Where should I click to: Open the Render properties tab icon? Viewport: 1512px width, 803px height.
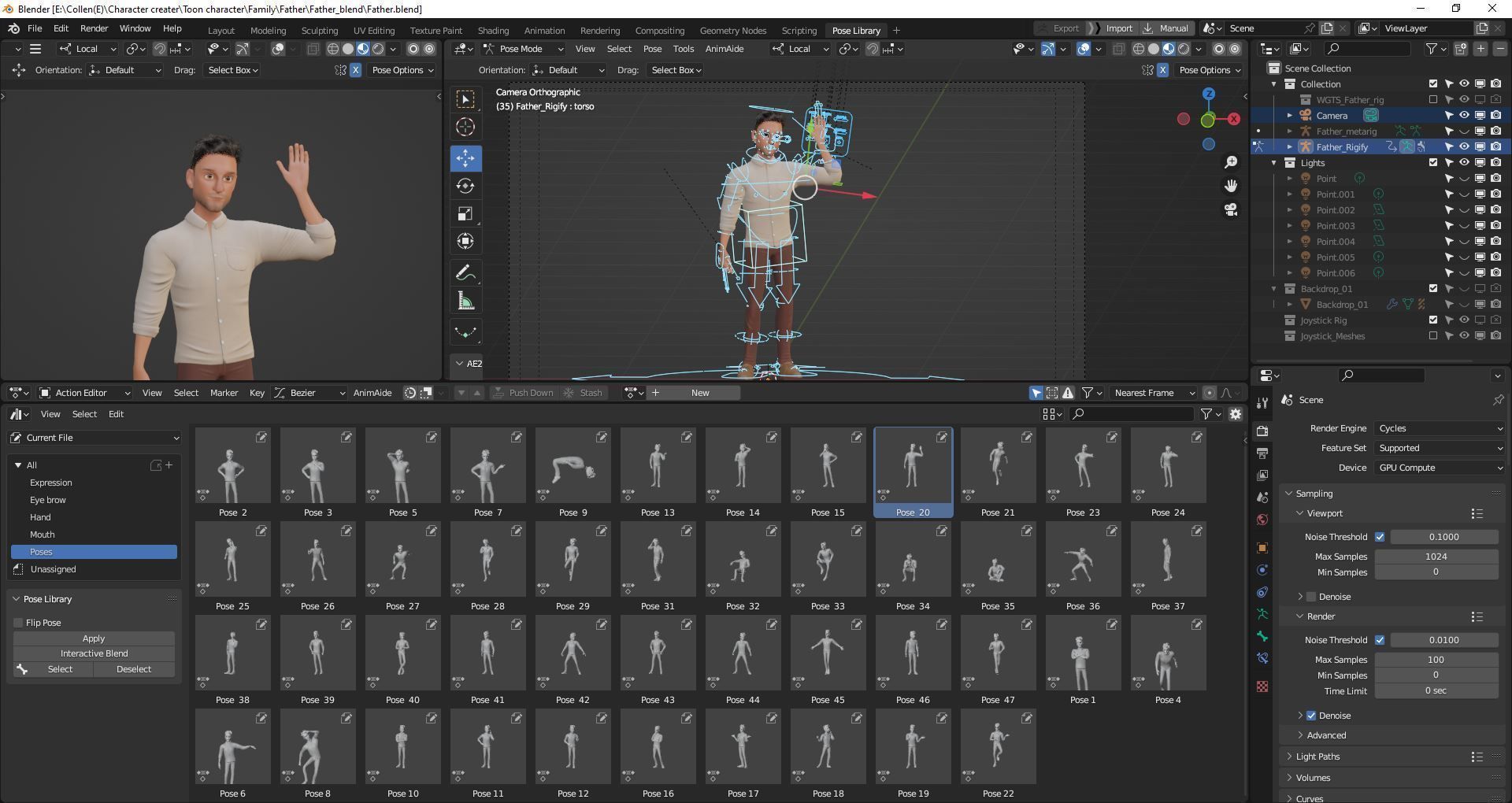tap(1262, 431)
